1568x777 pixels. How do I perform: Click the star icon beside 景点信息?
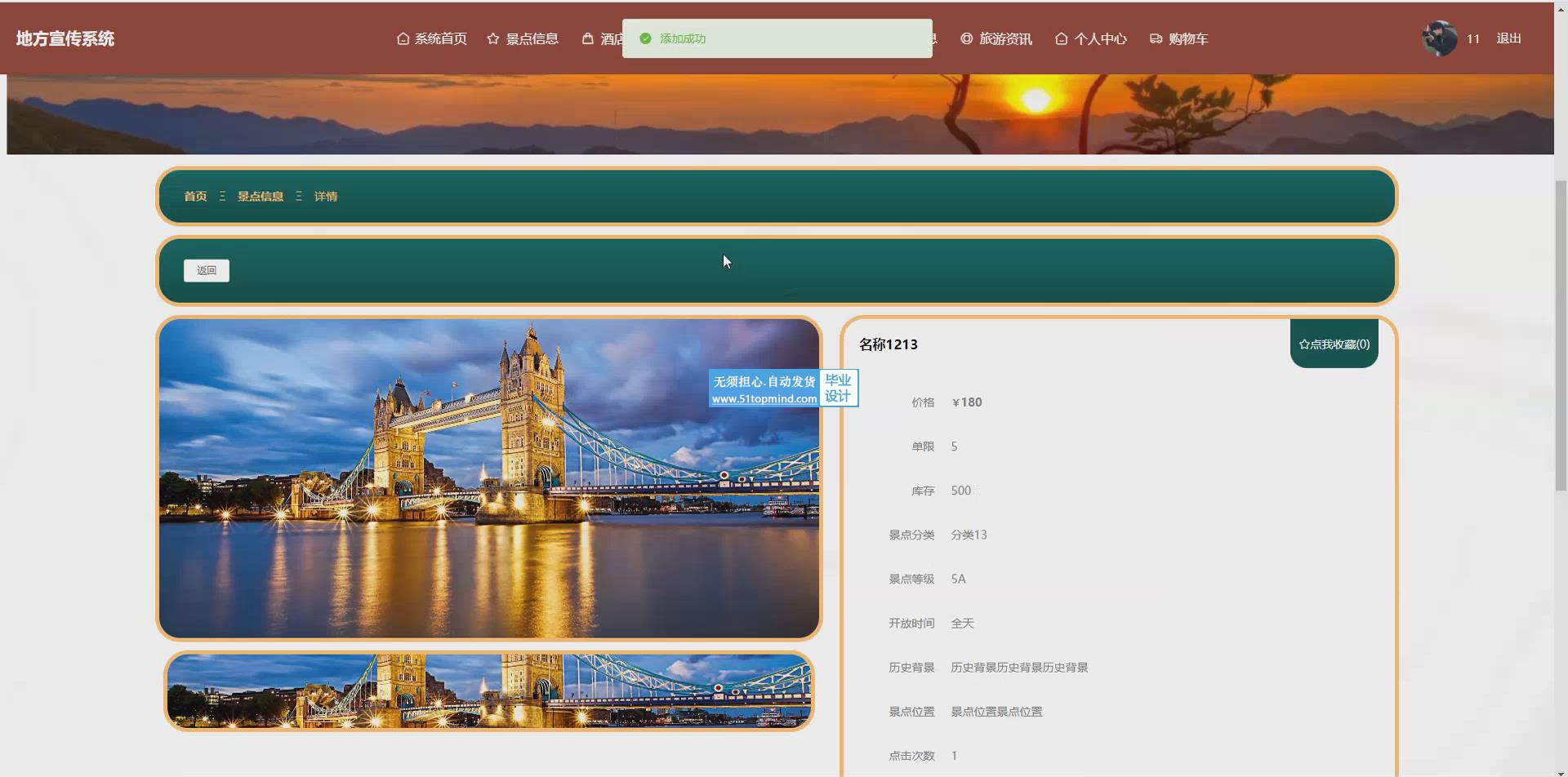point(493,38)
